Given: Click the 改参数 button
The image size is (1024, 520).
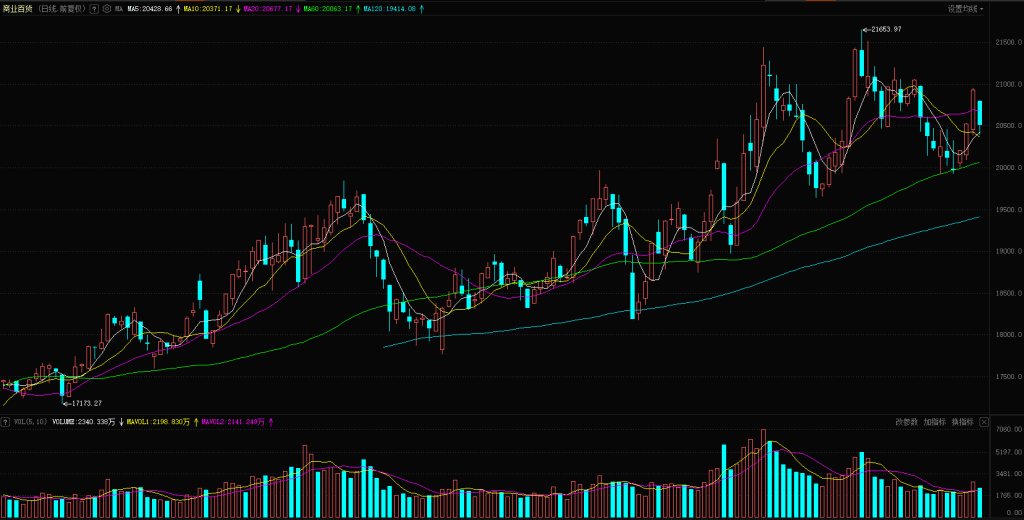Looking at the screenshot, I should 906,422.
